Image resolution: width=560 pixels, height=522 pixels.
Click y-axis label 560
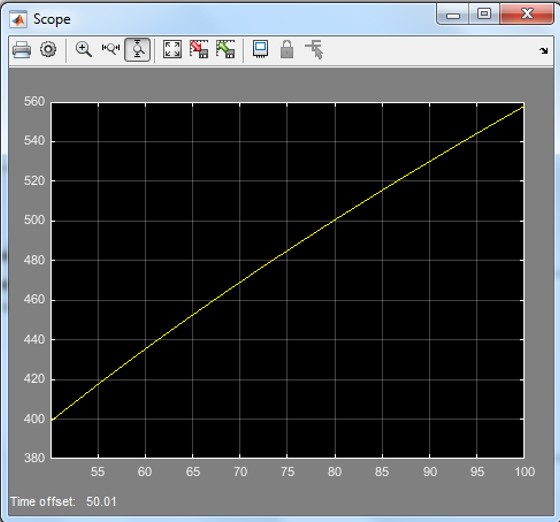34,101
